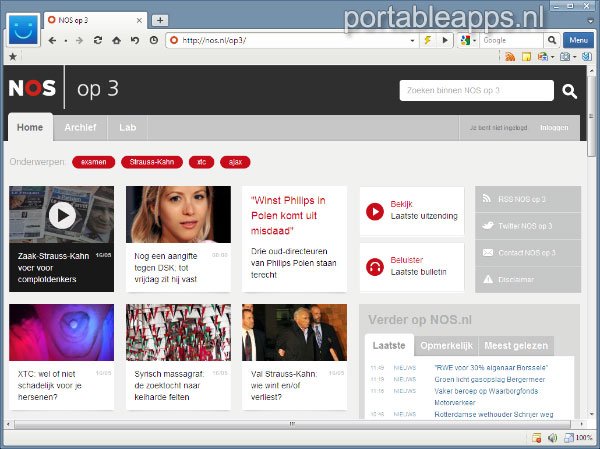600x449 pixels.
Task: Open the Syrisch massagraf flags thumbnail
Action: (x=178, y=332)
